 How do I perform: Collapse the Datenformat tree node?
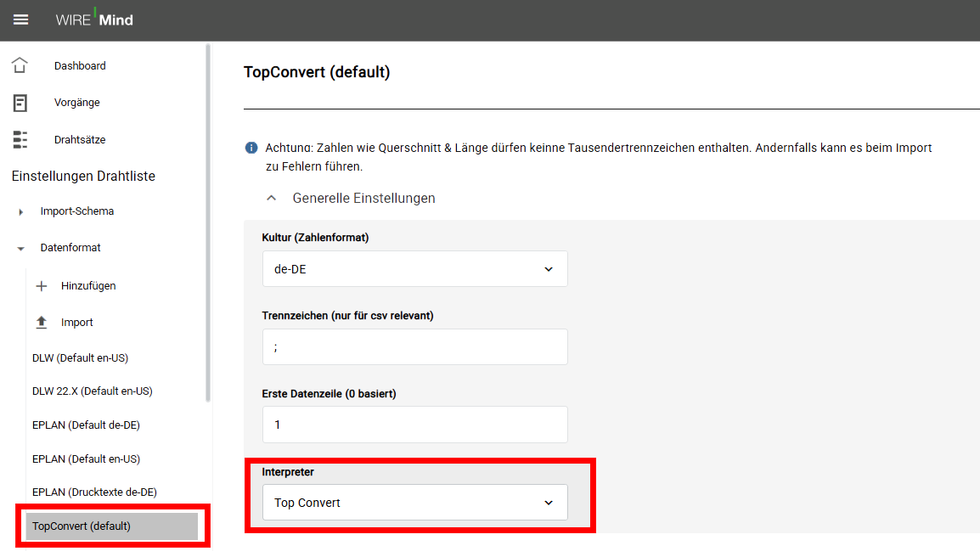[21, 248]
